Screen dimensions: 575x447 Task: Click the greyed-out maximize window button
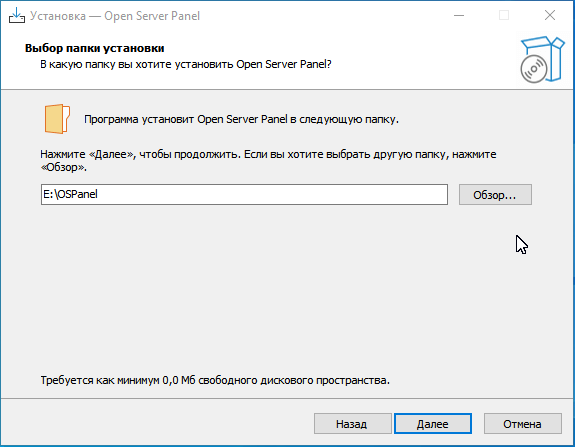[x=504, y=15]
